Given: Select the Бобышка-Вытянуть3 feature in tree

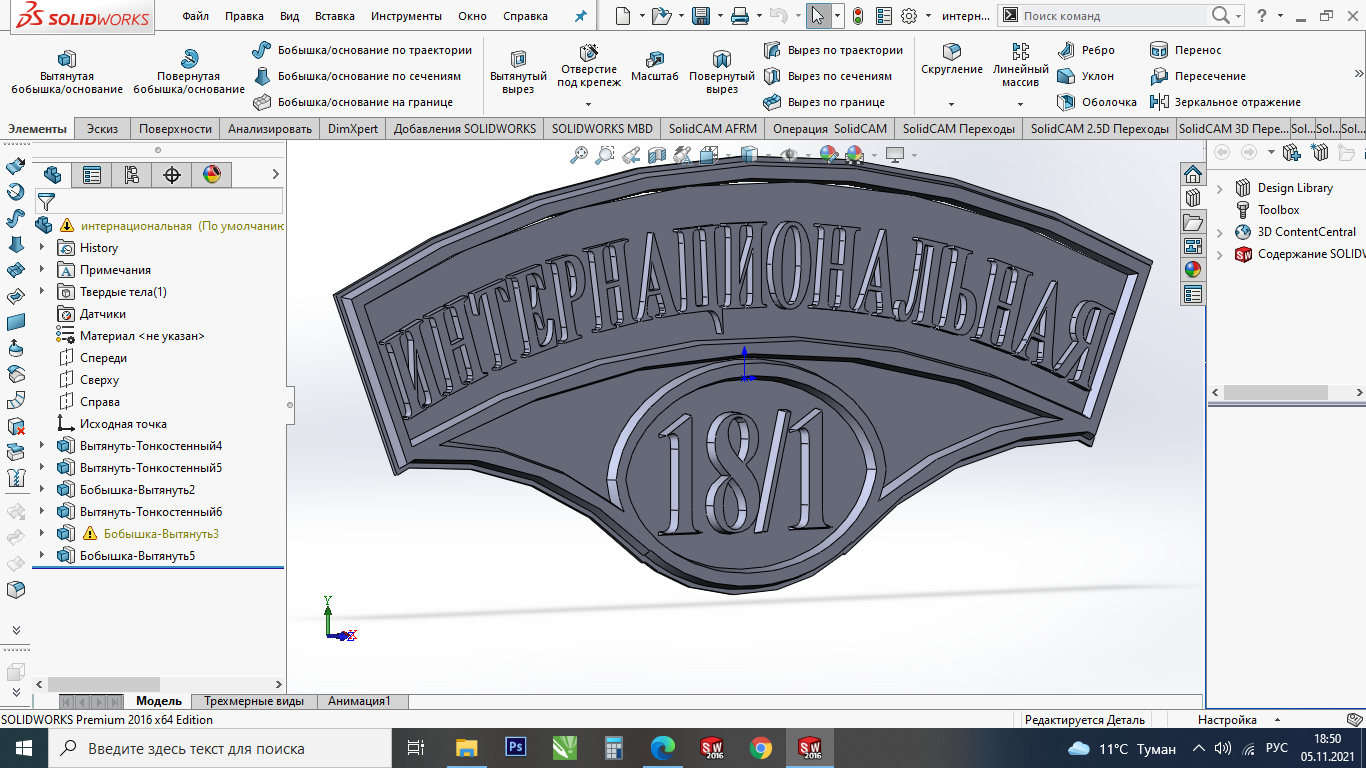Looking at the screenshot, I should [x=161, y=534].
